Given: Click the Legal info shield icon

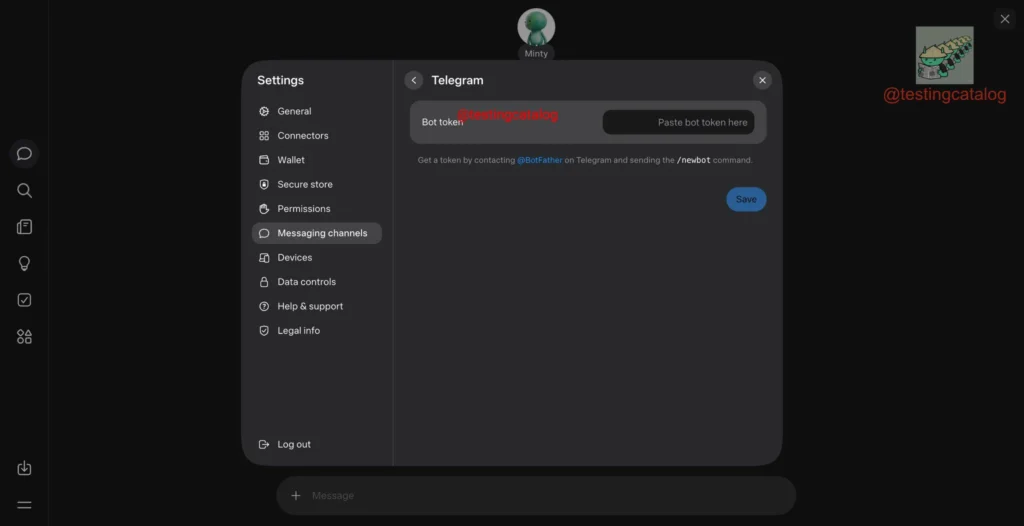Looking at the screenshot, I should click(264, 331).
